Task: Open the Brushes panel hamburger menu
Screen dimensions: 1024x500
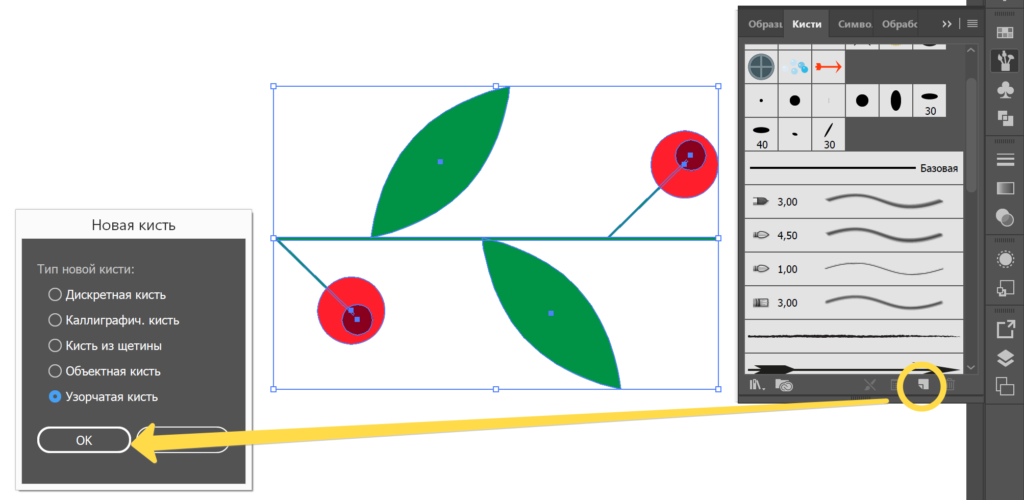Action: (971, 23)
